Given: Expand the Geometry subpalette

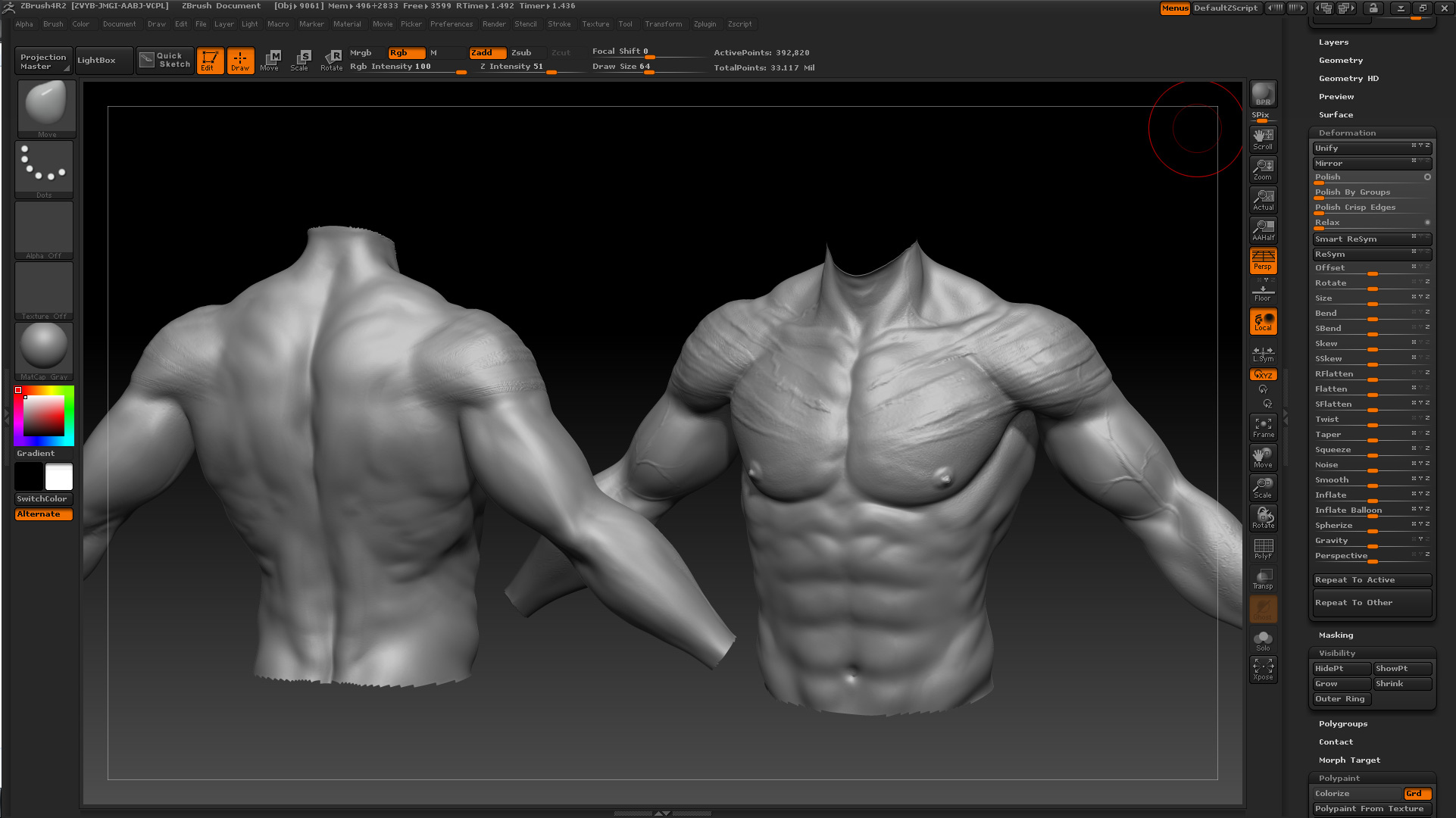Looking at the screenshot, I should [x=1341, y=61].
